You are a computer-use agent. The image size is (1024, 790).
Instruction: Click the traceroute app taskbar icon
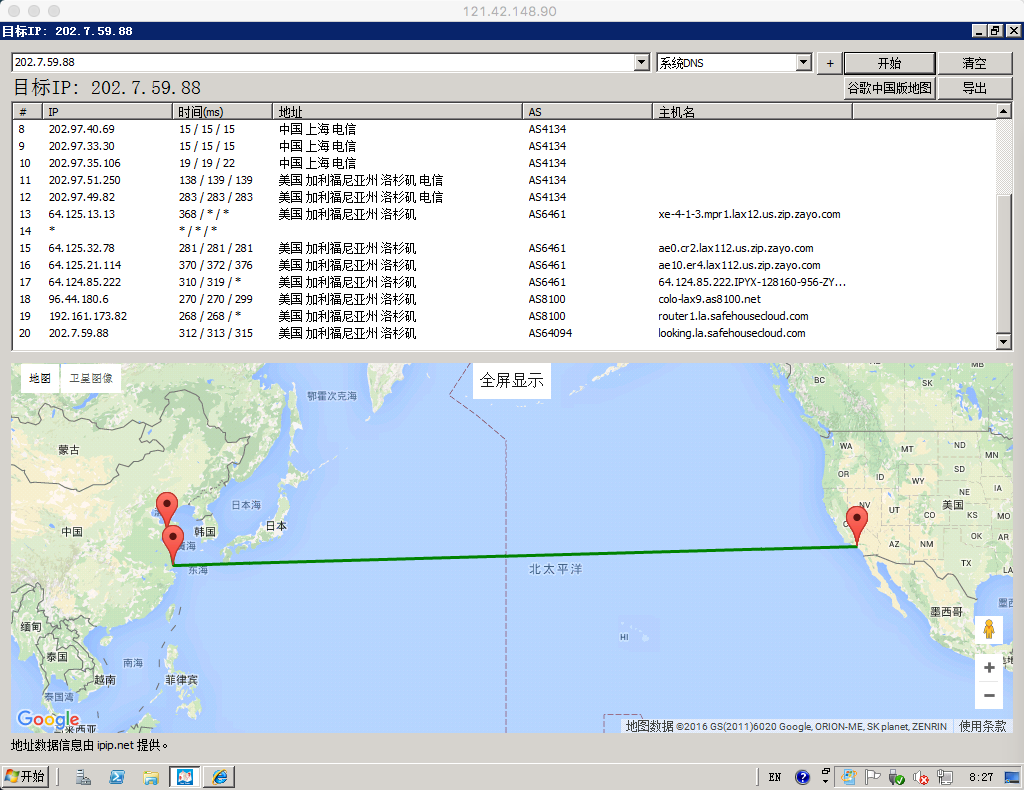pyautogui.click(x=185, y=777)
